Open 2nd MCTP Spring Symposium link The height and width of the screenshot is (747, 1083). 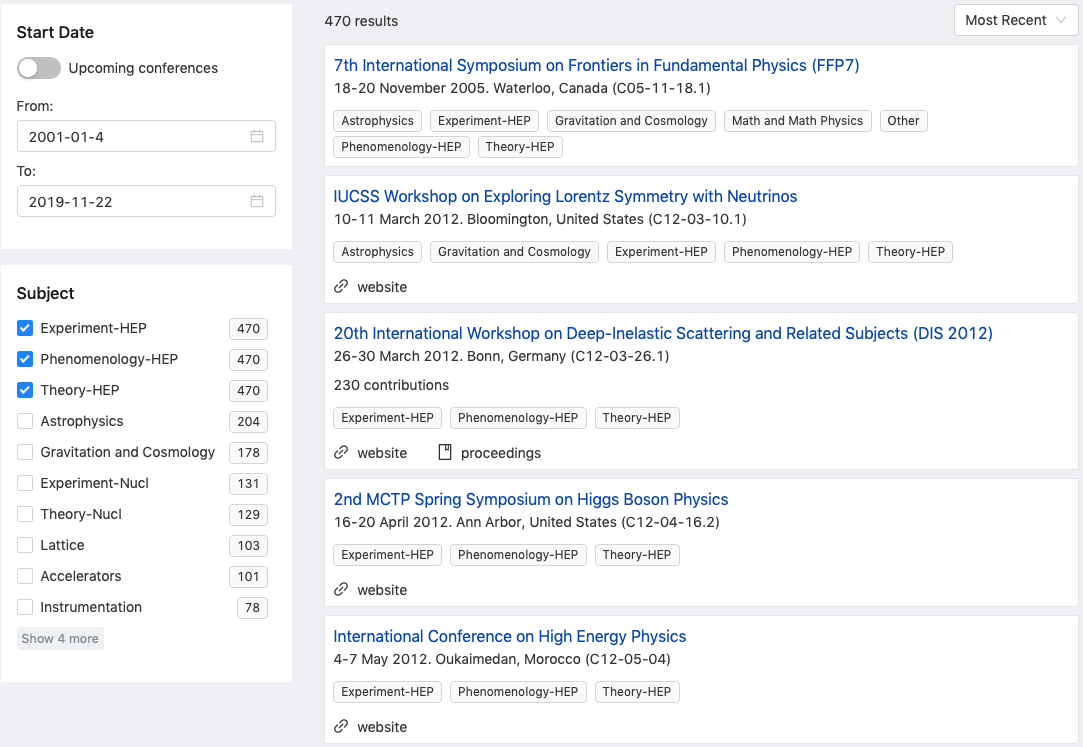(530, 499)
